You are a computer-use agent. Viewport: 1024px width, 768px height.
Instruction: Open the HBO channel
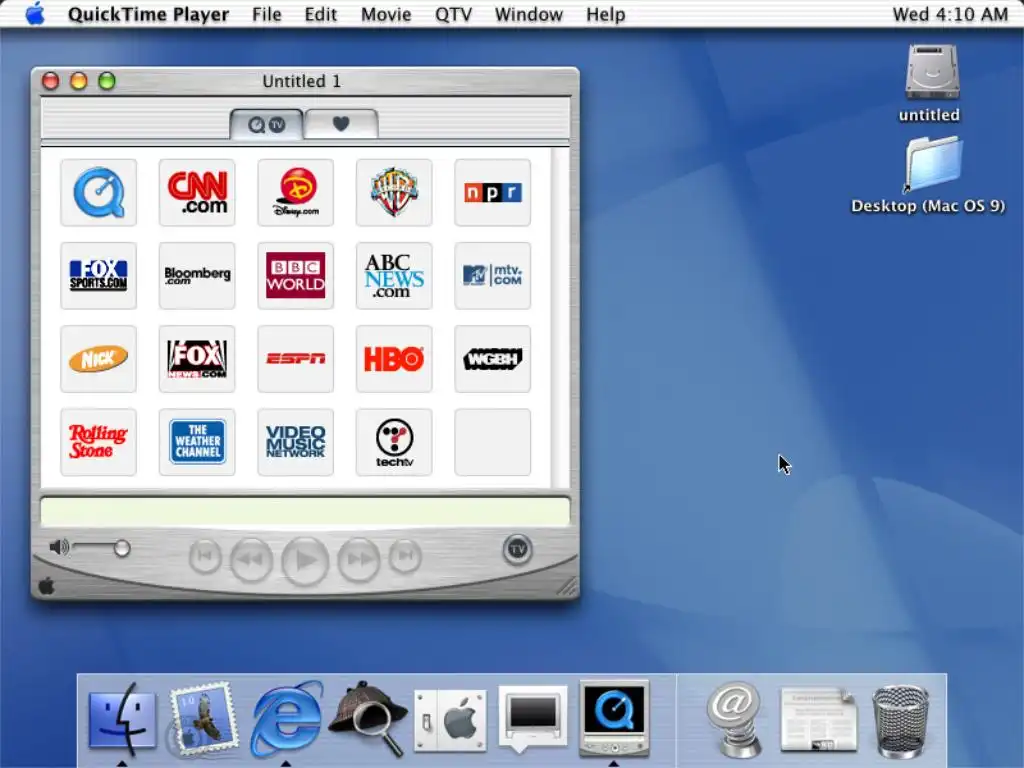coord(394,359)
